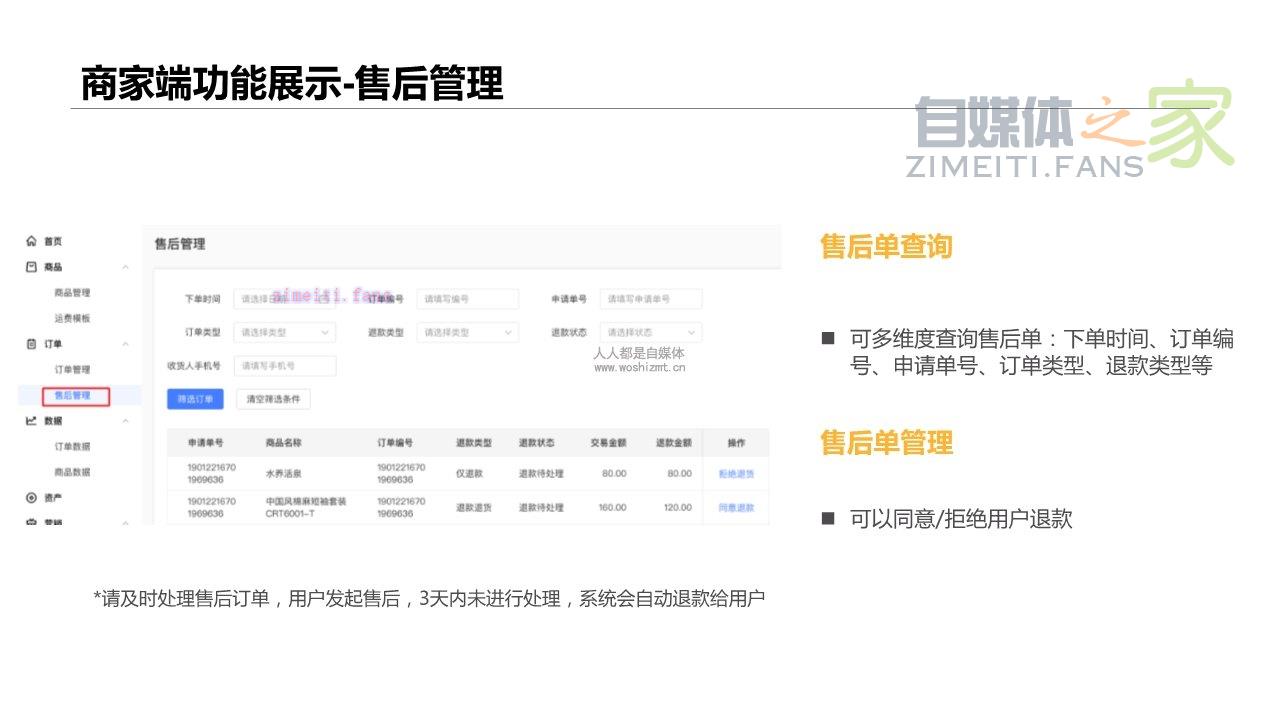Click the 资产 circle icon
Viewport: 1280px width, 720px height.
point(32,497)
